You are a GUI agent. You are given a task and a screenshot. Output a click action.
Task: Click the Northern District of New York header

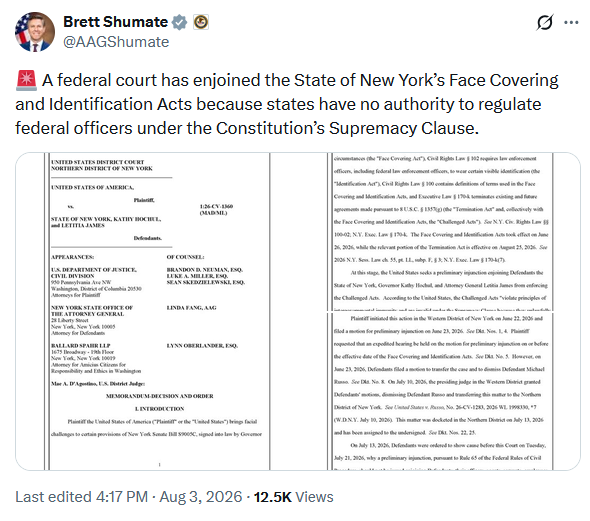pyautogui.click(x=102, y=169)
